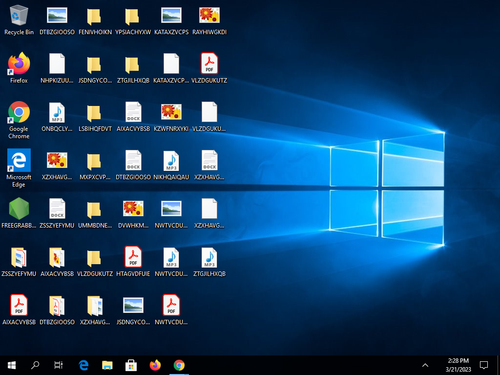Image resolution: width=500 pixels, height=375 pixels.
Task: Switch to Chrome on the taskbar
Action: (179, 365)
